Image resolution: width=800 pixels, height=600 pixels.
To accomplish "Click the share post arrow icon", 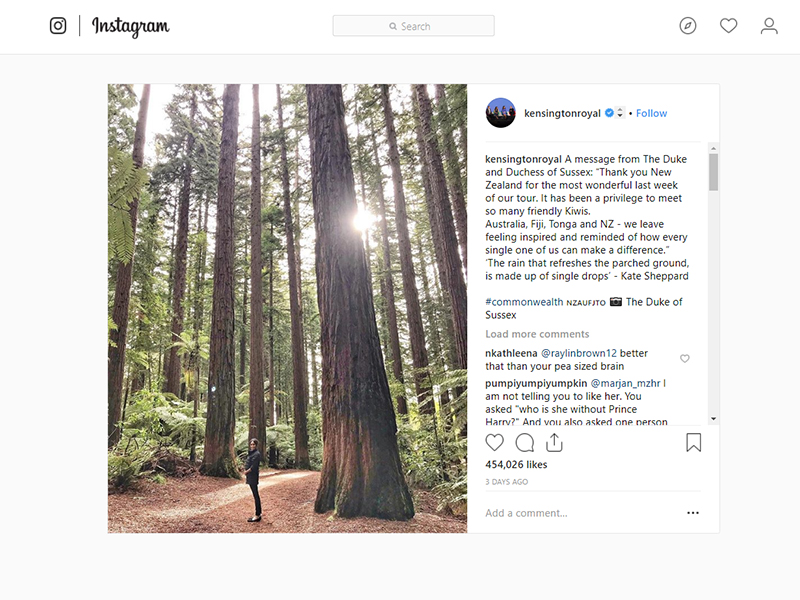I will [555, 442].
